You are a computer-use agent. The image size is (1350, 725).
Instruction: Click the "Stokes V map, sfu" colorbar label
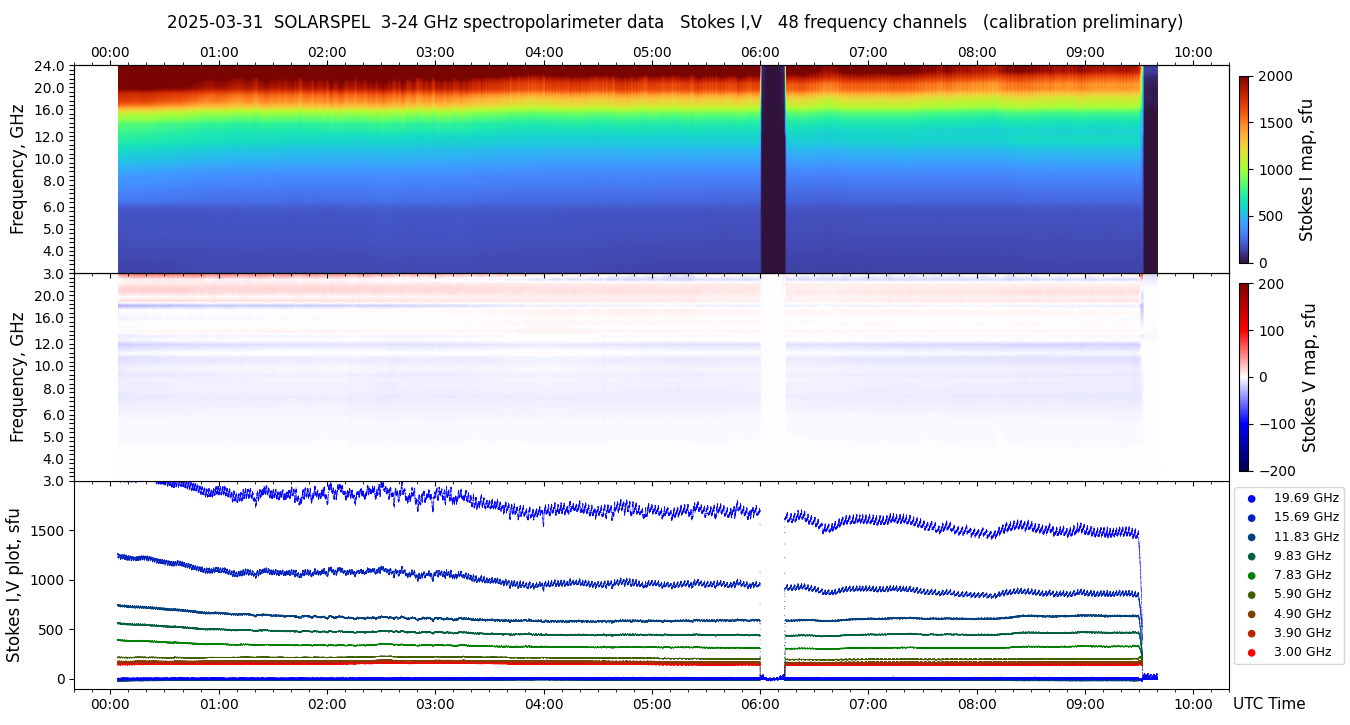coord(1310,377)
